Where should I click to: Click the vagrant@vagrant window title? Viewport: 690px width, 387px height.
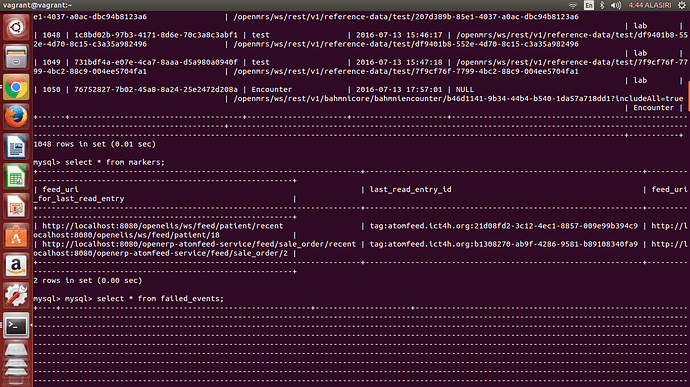coord(37,5)
